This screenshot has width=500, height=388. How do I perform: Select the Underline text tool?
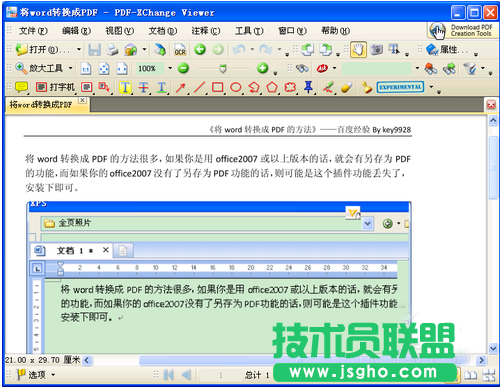162,87
